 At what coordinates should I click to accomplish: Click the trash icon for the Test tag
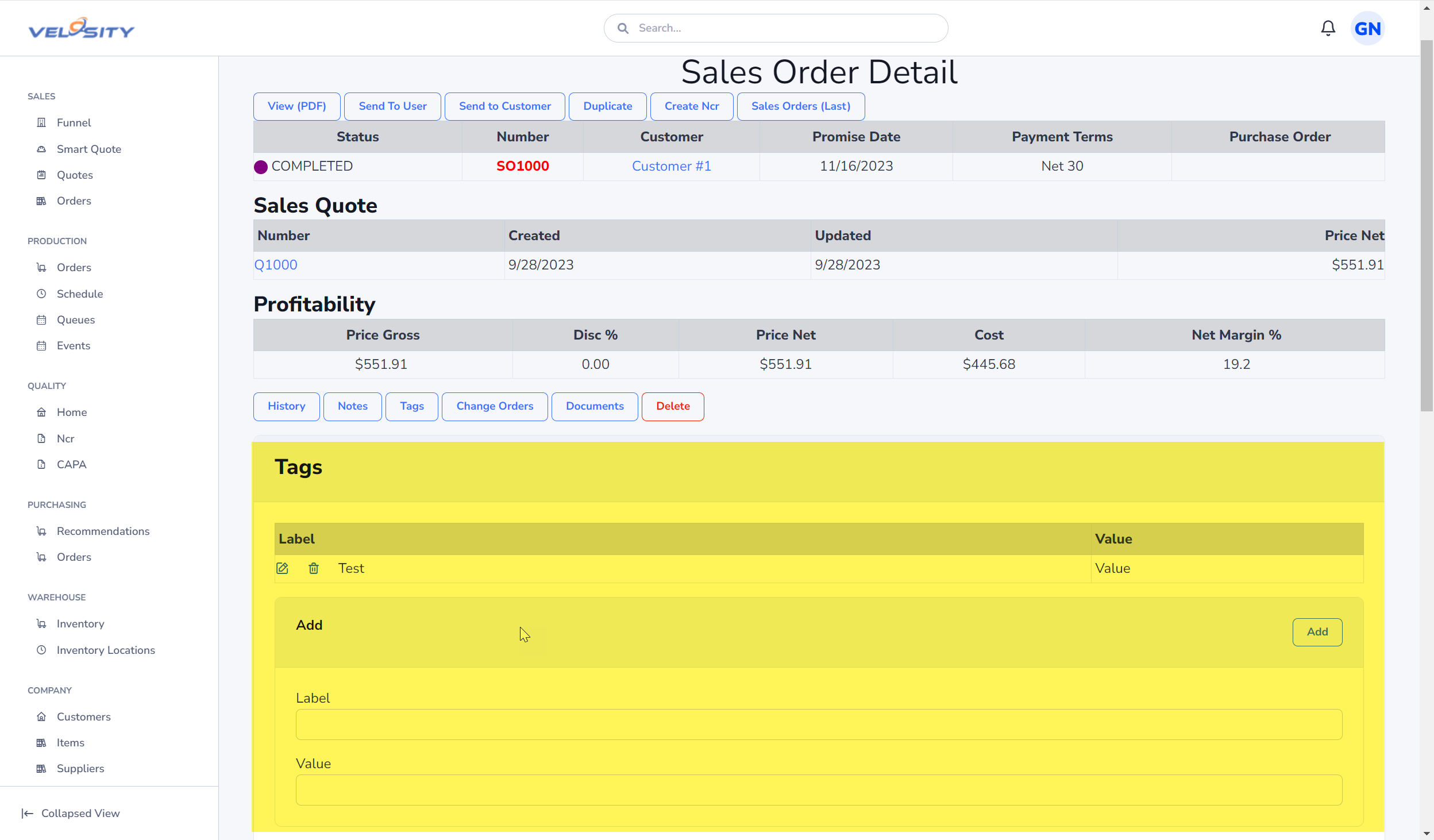coord(314,568)
